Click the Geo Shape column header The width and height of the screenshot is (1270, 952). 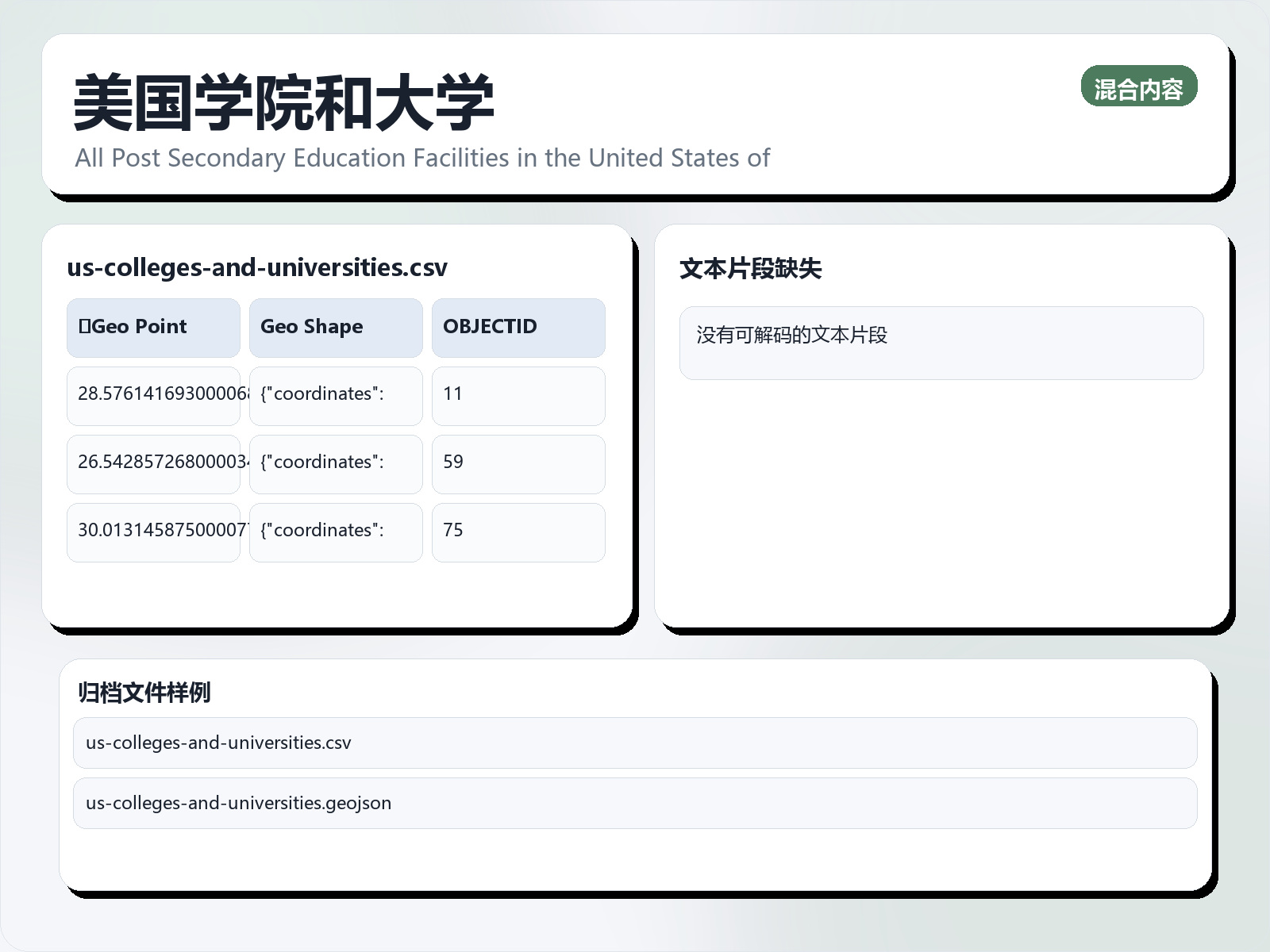point(335,327)
